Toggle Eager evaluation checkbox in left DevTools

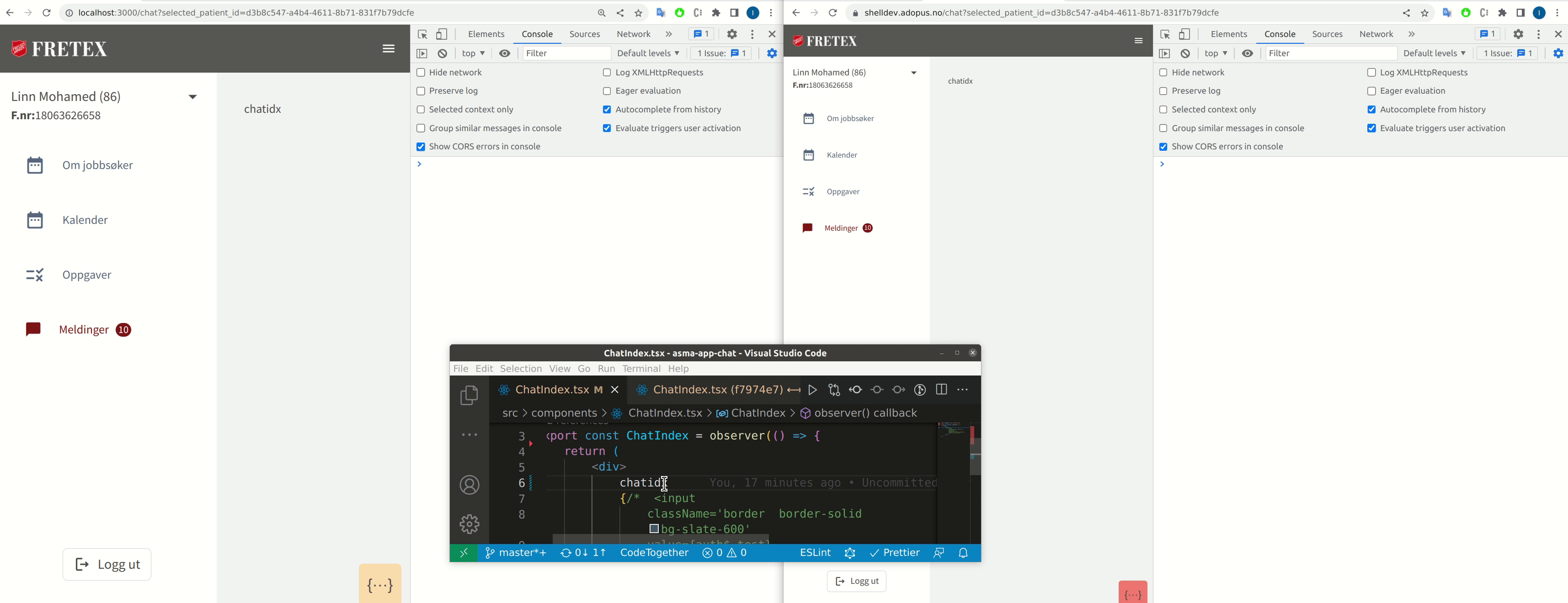tap(607, 91)
